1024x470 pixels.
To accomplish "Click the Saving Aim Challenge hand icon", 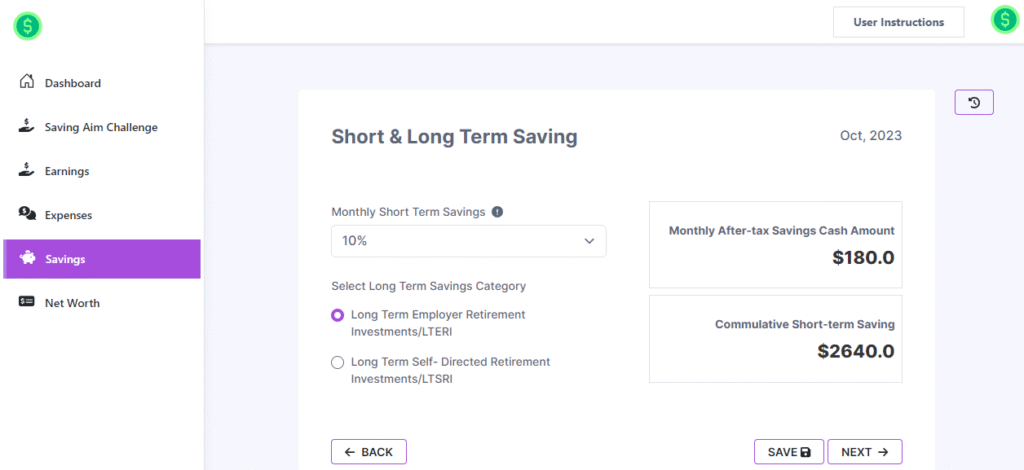I will (28, 127).
